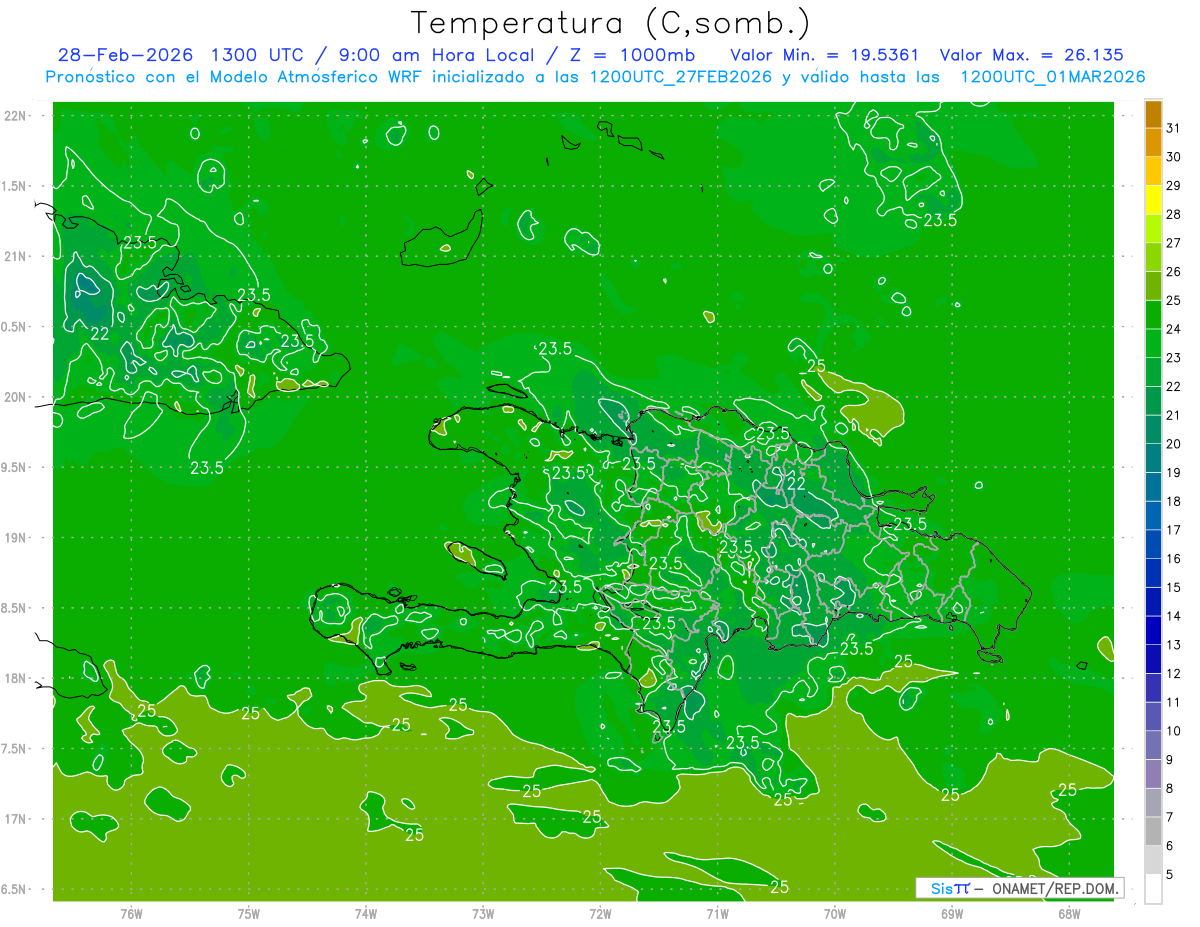Click the "76W" longitude axis label
Viewport: 1200px width, 927px height.
tap(131, 914)
